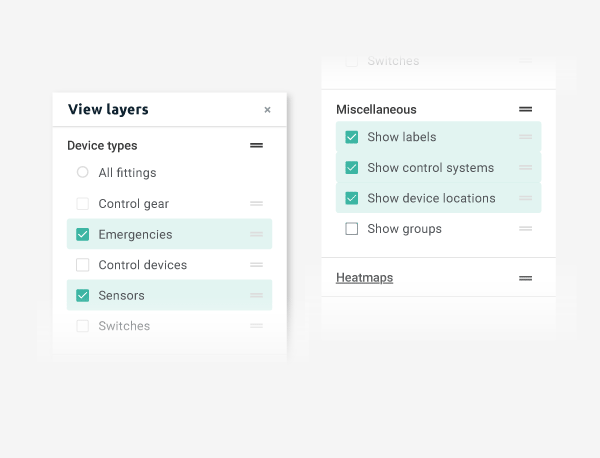Click the Show groups label text
Image resolution: width=600 pixels, height=458 pixels.
[x=404, y=229]
